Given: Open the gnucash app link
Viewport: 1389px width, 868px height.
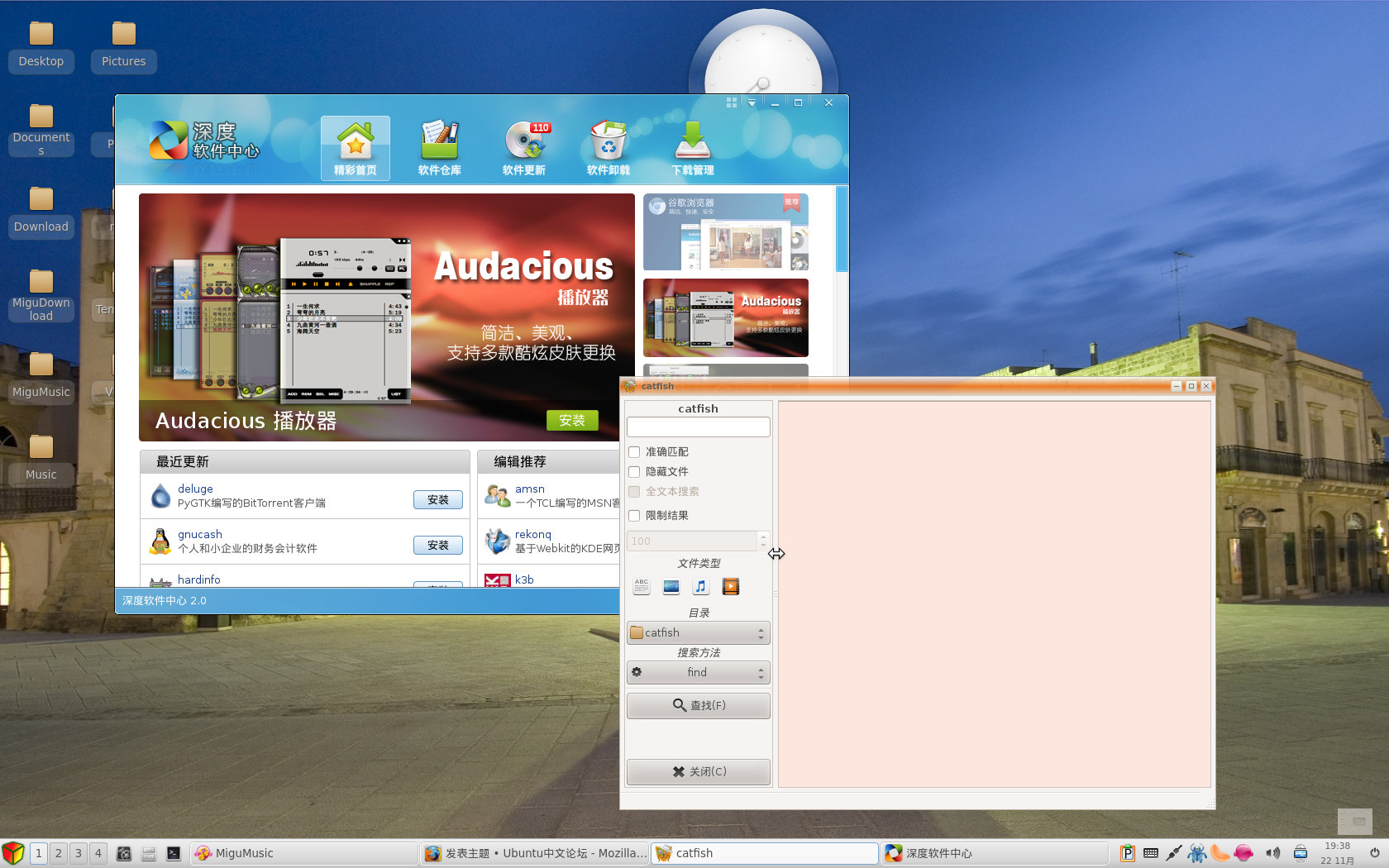Looking at the screenshot, I should pyautogui.click(x=200, y=535).
